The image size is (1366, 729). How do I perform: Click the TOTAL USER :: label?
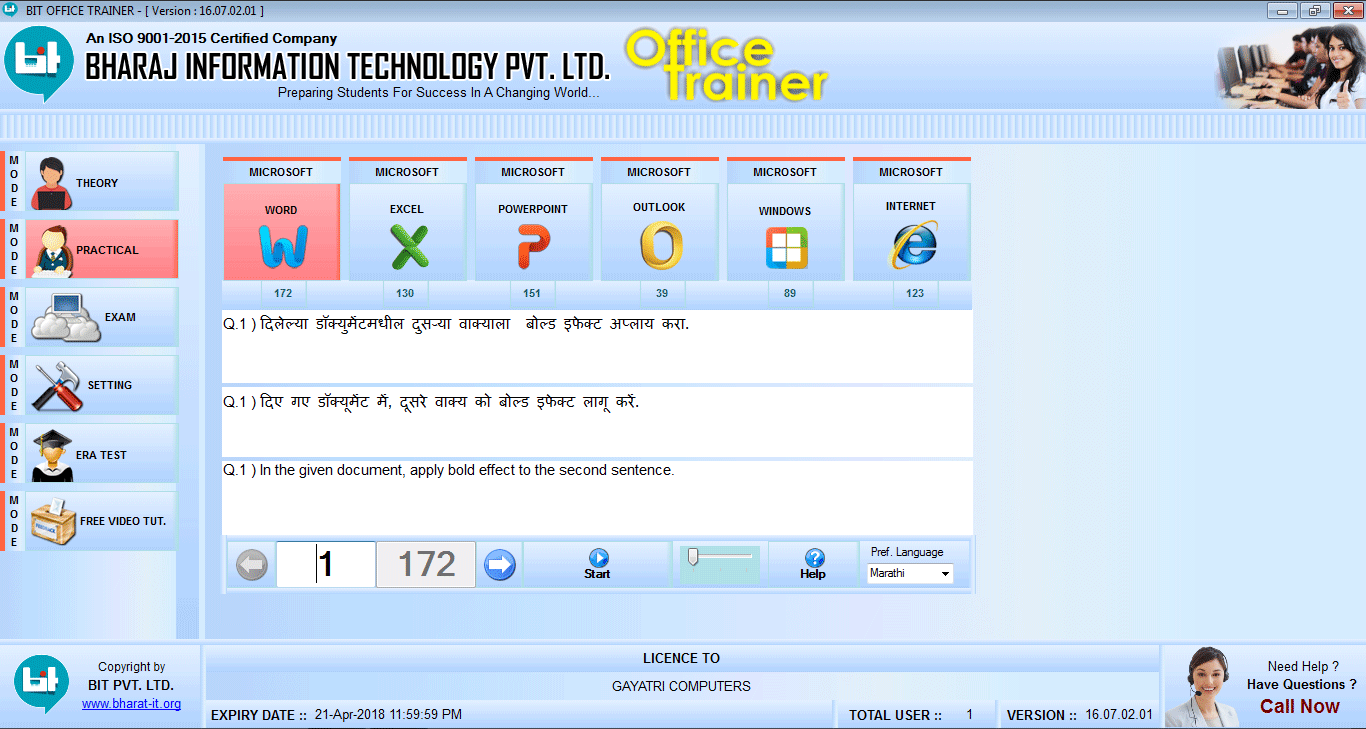point(895,715)
